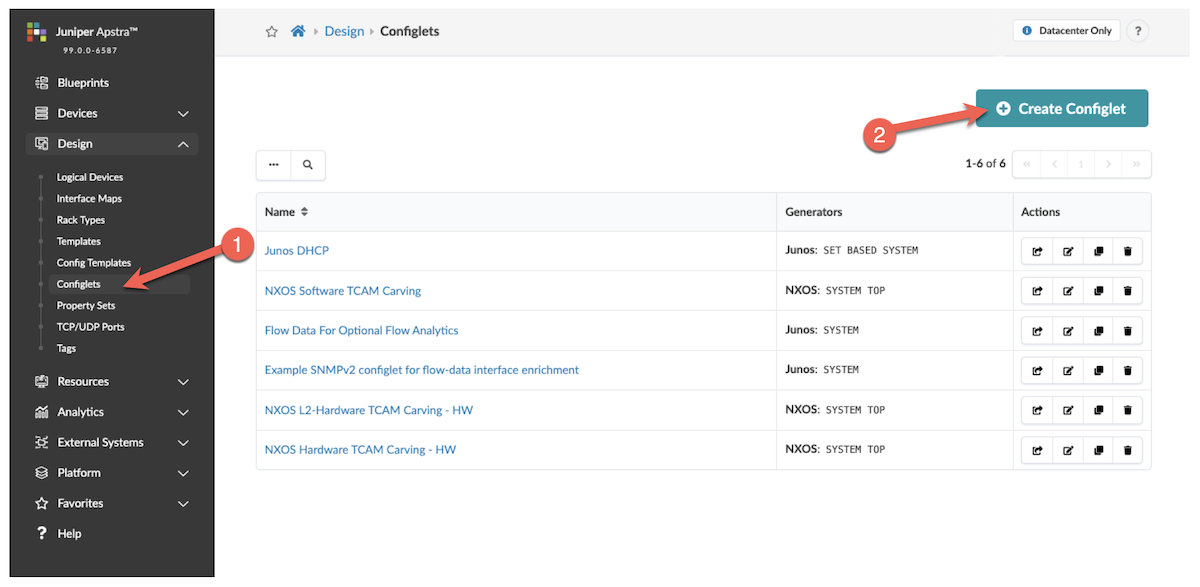Open the help question mark button
1200x587 pixels.
1137,31
